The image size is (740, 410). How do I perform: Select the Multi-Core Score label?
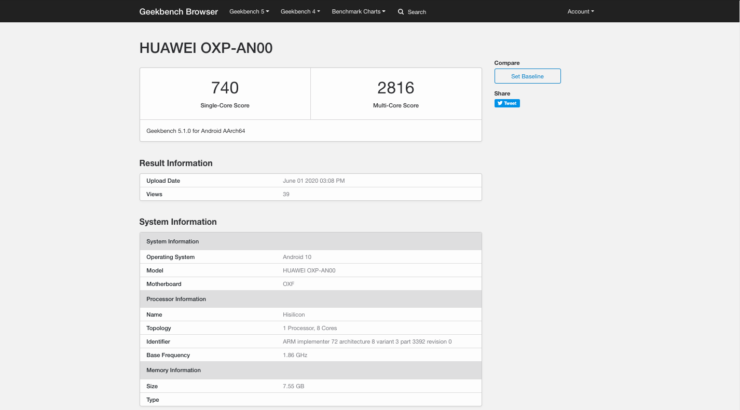[x=395, y=106]
